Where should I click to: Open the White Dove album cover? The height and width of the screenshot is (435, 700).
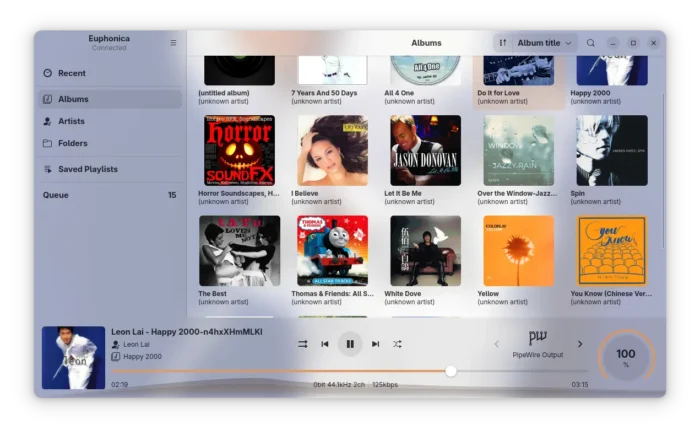tap(425, 251)
